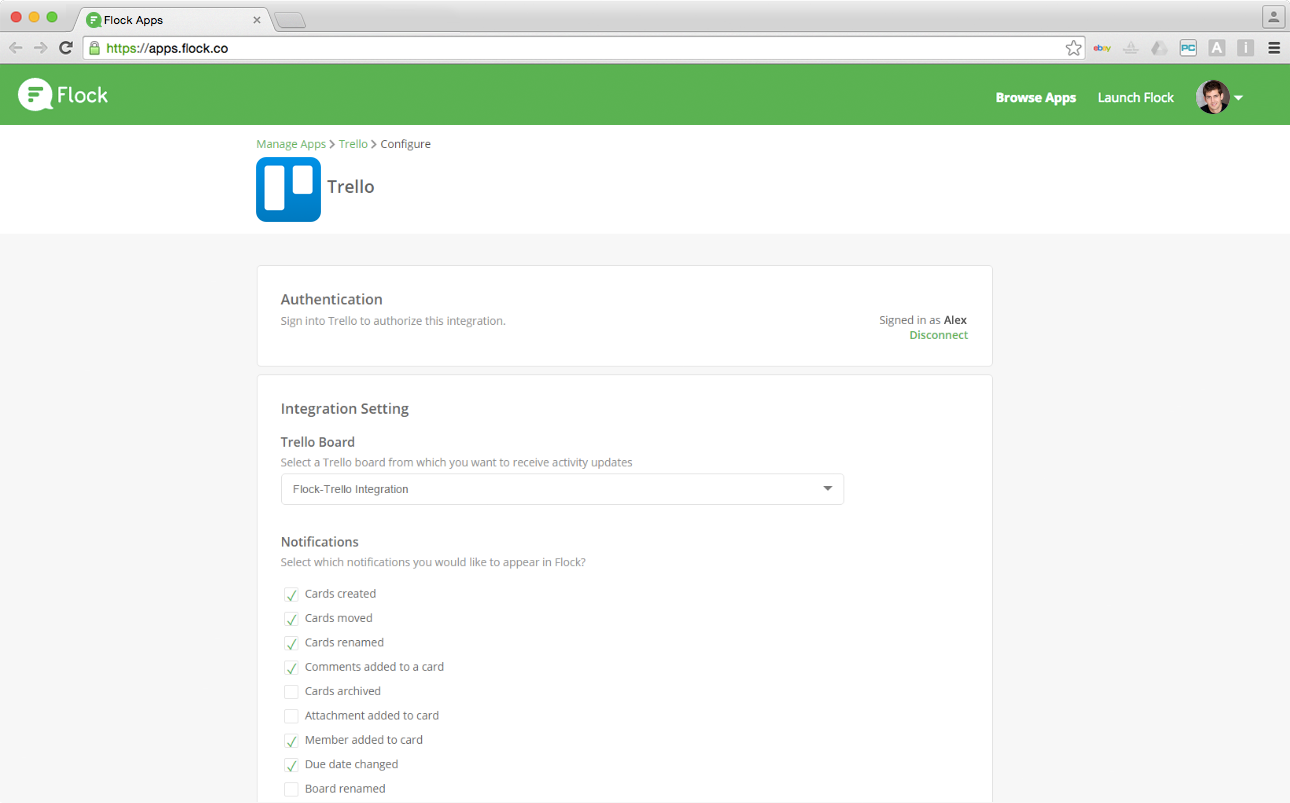Click the Trello Board dropdown arrow
1290x803 pixels.
(x=827, y=489)
